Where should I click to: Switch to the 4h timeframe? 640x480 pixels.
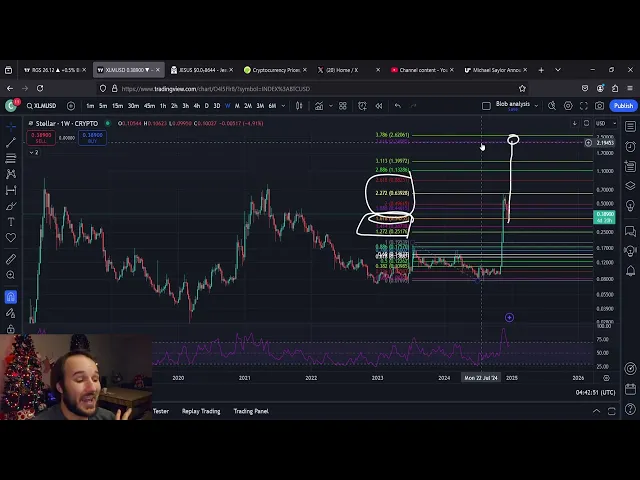(x=197, y=106)
